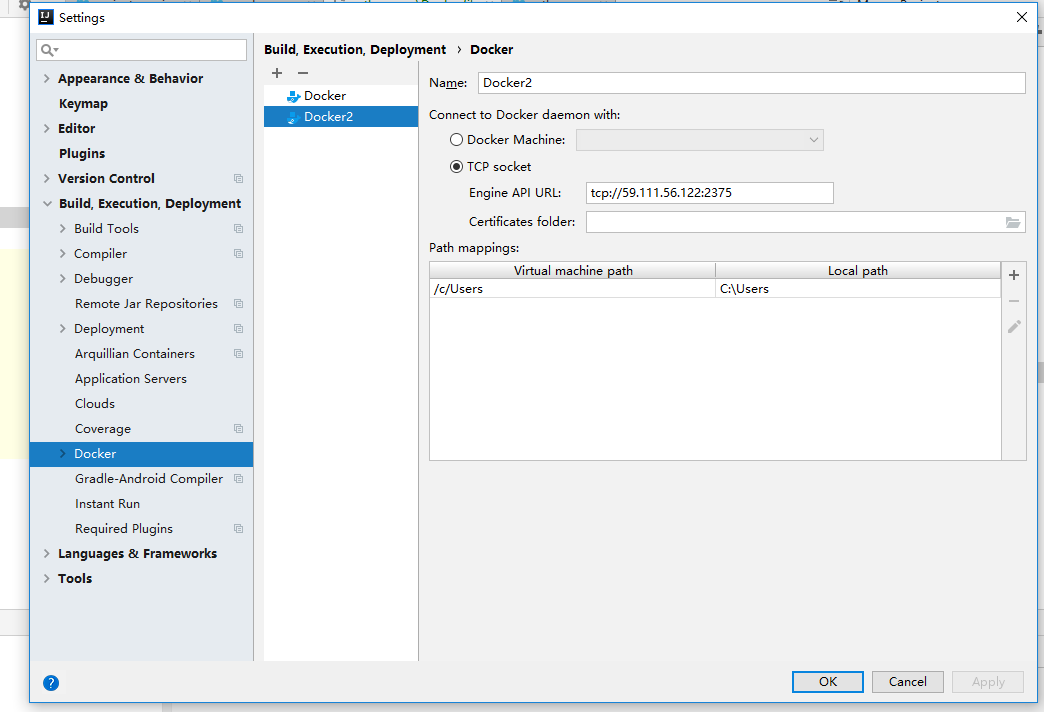
Task: Click the Docker whale icon beside 'Docker'
Action: point(293,96)
